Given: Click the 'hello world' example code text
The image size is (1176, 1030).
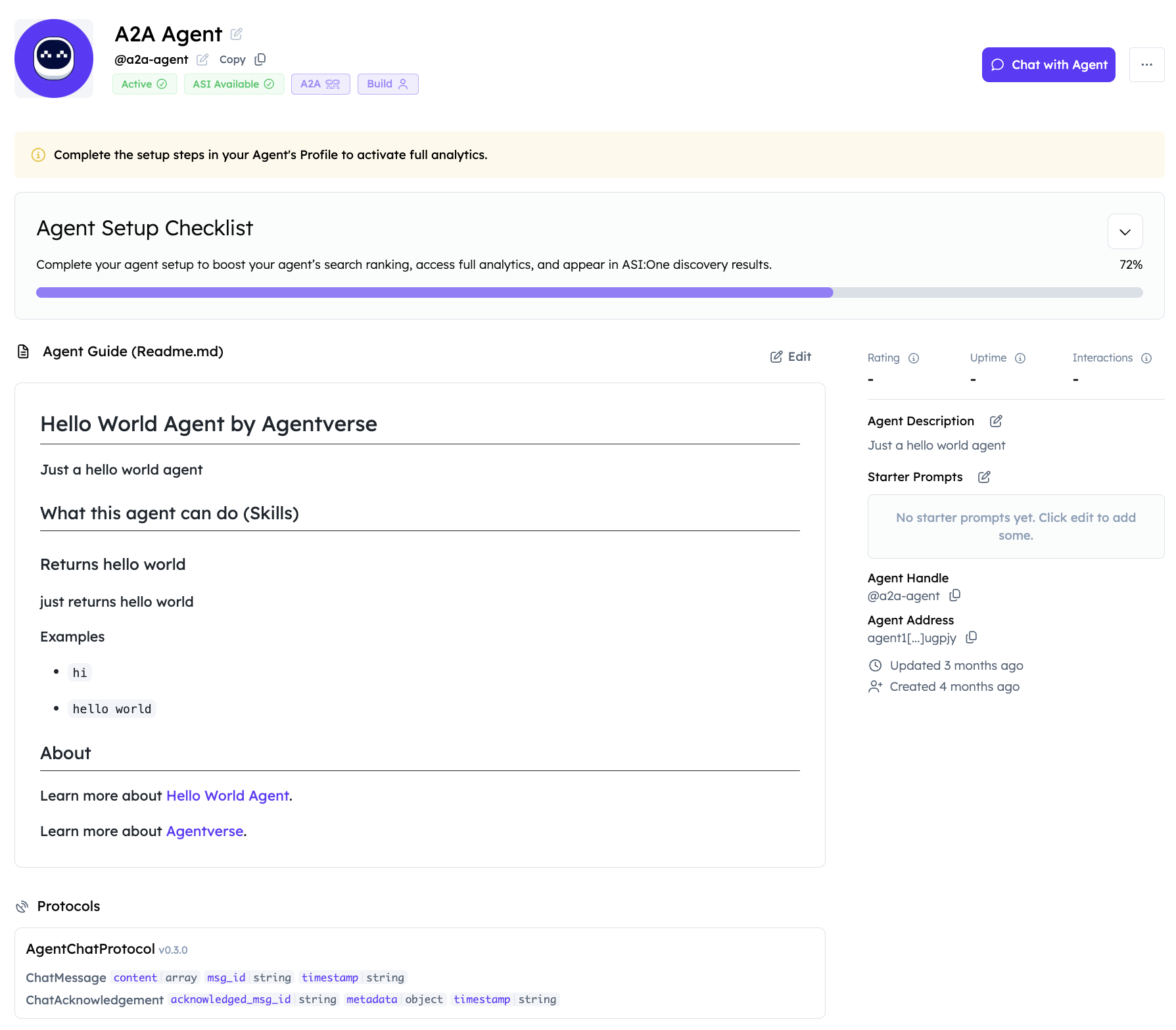Looking at the screenshot, I should tap(112, 709).
